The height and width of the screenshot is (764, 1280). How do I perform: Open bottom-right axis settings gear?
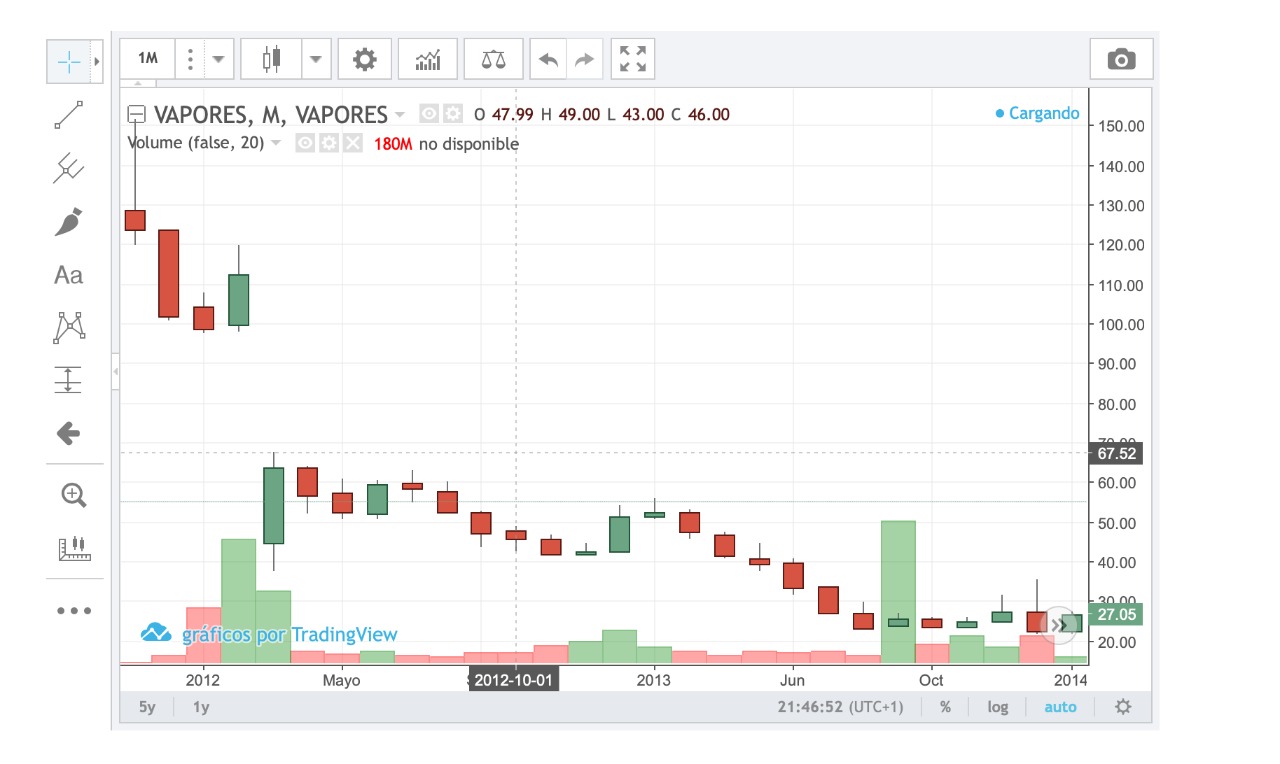click(x=1123, y=707)
